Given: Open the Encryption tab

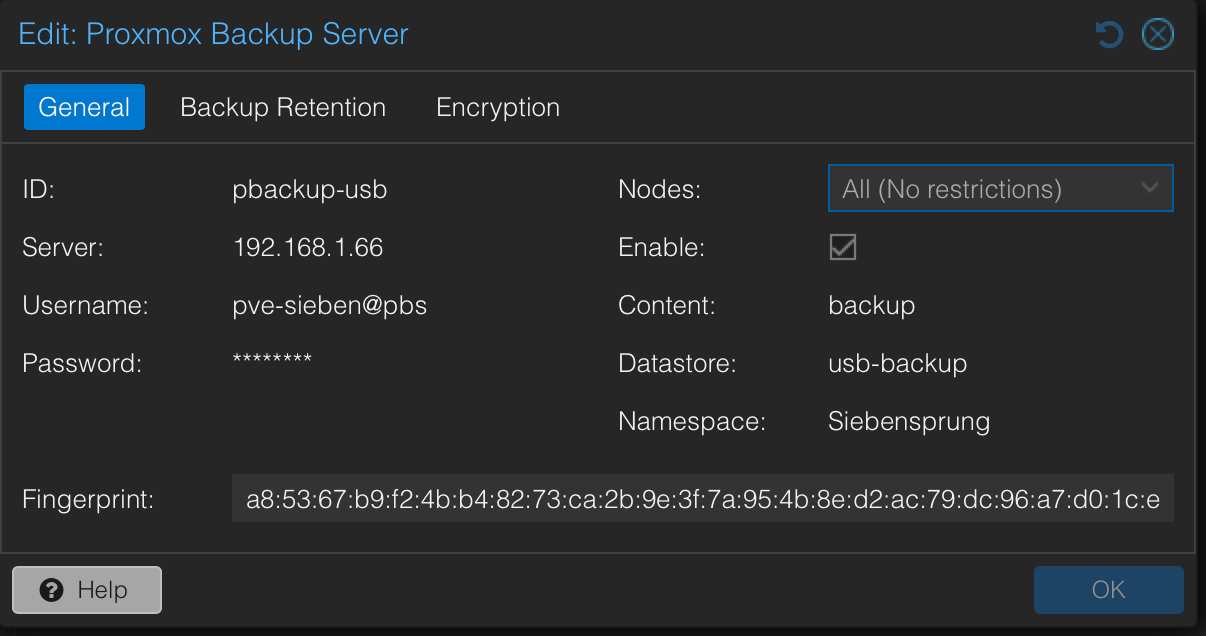Looking at the screenshot, I should pyautogui.click(x=498, y=107).
